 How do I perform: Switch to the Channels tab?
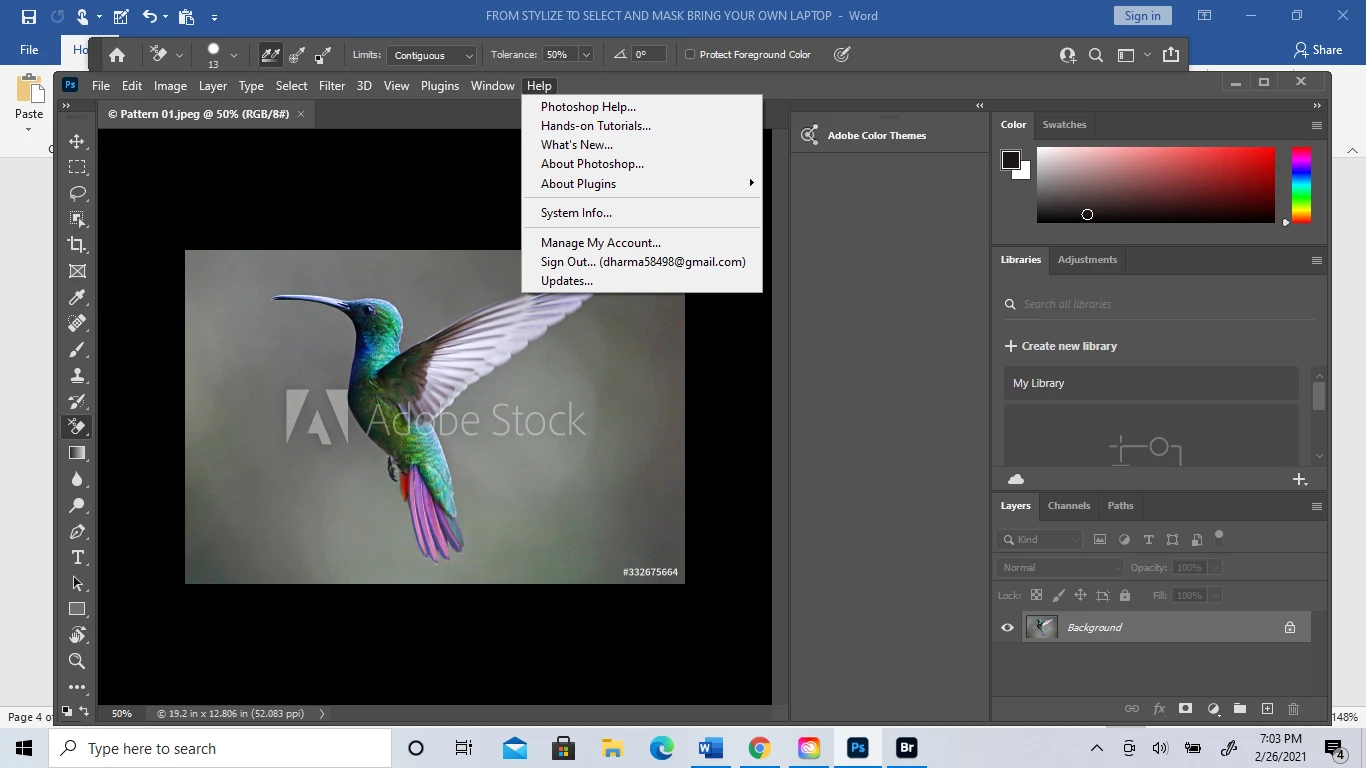coord(1068,506)
